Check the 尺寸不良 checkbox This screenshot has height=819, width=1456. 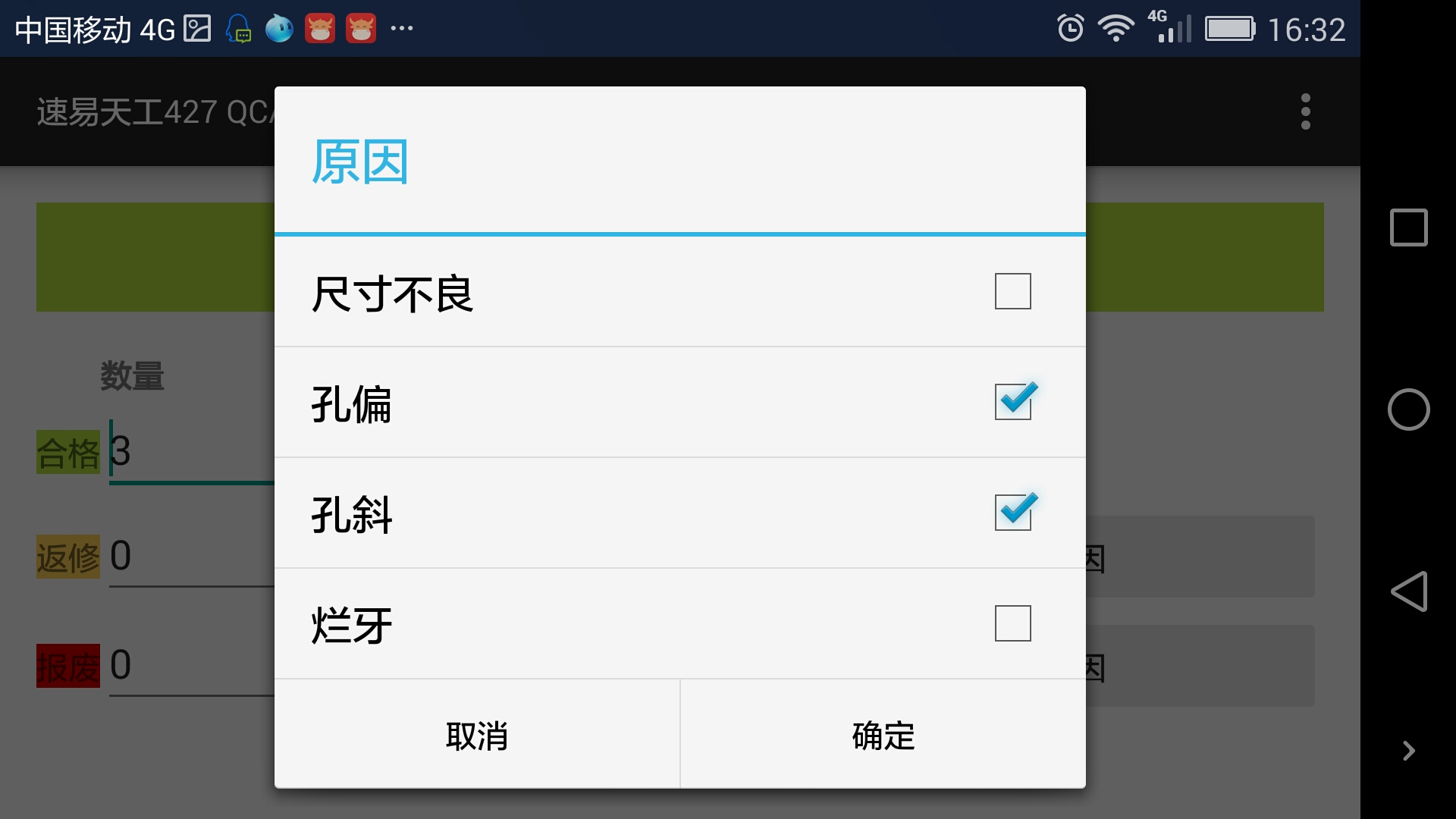1012,291
